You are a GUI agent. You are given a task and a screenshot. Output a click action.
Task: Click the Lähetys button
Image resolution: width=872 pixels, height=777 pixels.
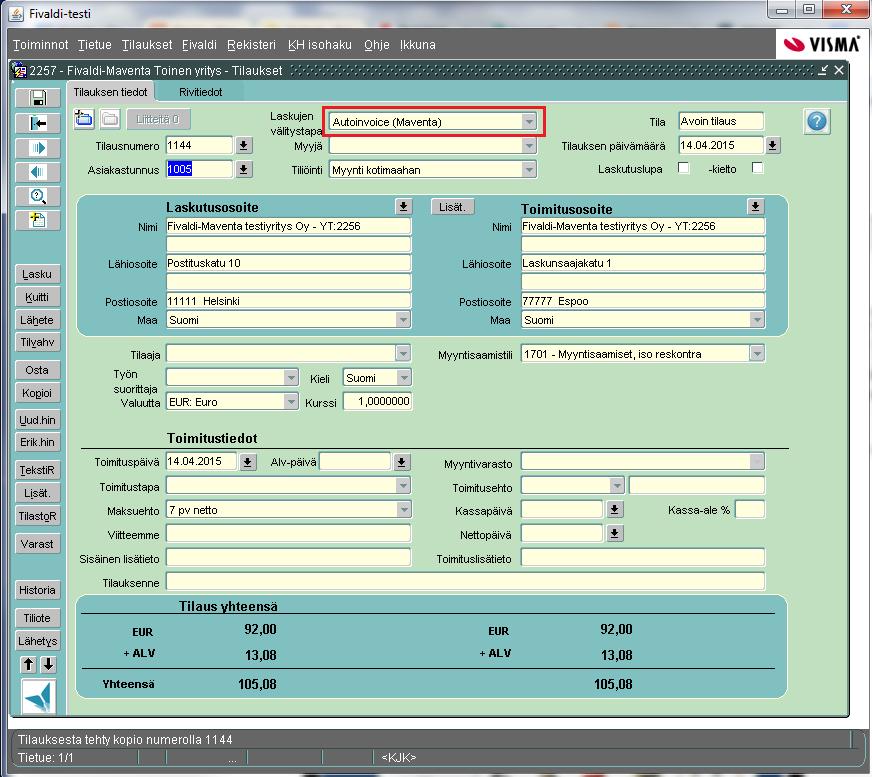pyautogui.click(x=37, y=641)
